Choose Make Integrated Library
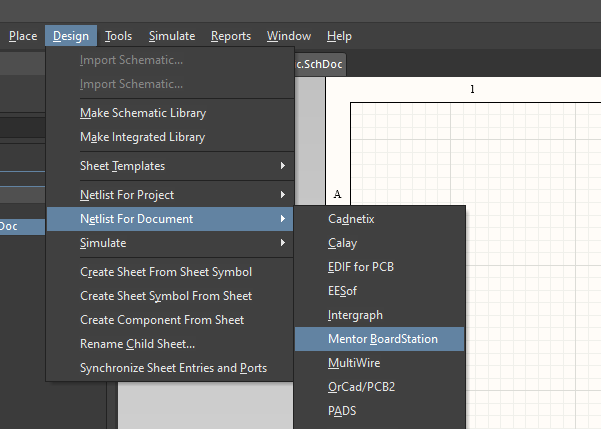 (170, 137)
